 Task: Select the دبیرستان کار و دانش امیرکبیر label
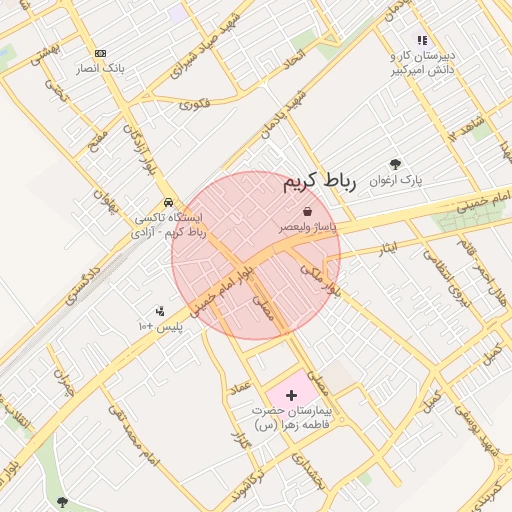click(423, 63)
